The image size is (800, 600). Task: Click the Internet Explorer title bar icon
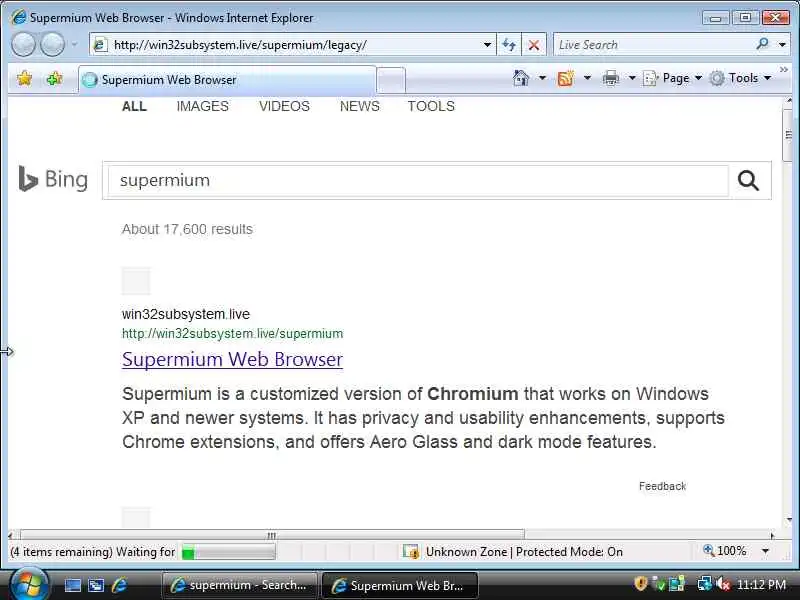(18, 17)
